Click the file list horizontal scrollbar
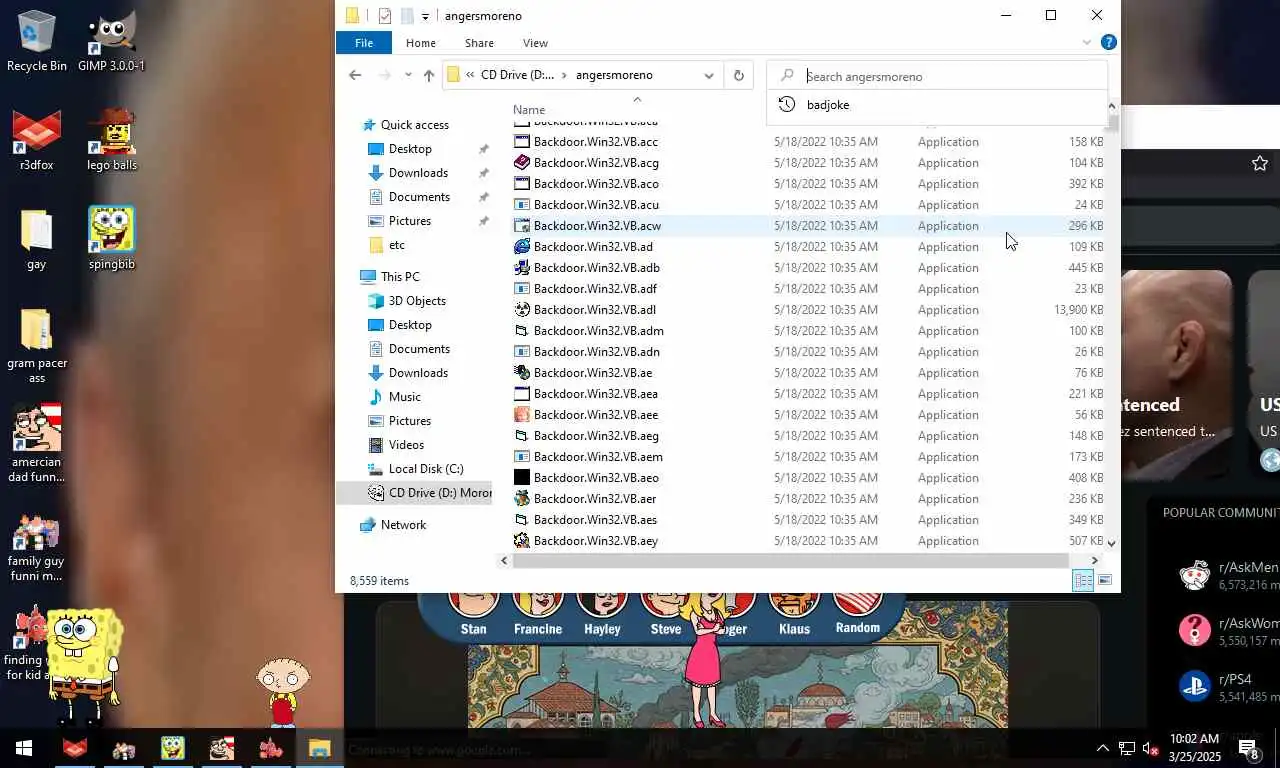Viewport: 1280px width, 768px height. (x=792, y=560)
